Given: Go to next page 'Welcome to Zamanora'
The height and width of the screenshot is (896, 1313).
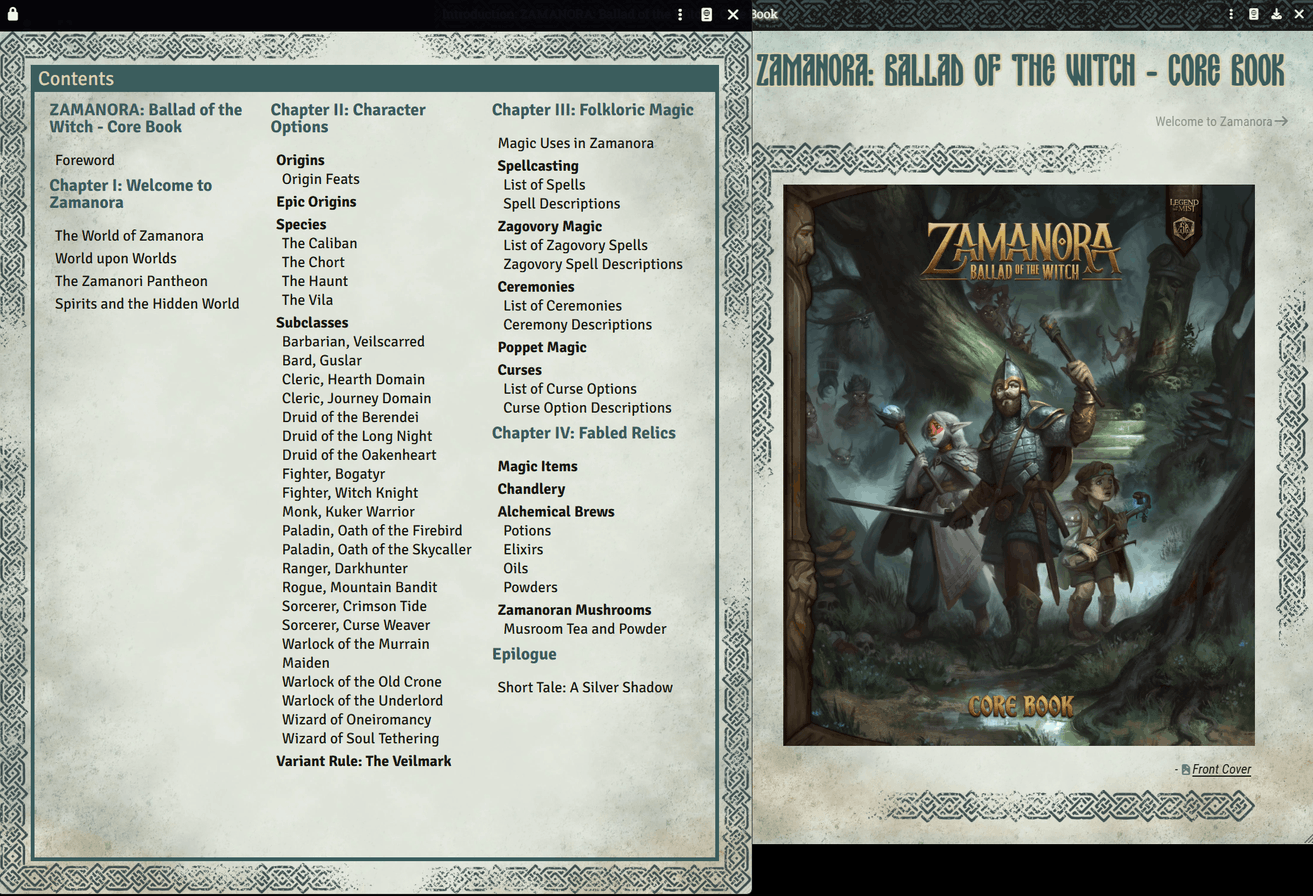Looking at the screenshot, I should (1221, 121).
